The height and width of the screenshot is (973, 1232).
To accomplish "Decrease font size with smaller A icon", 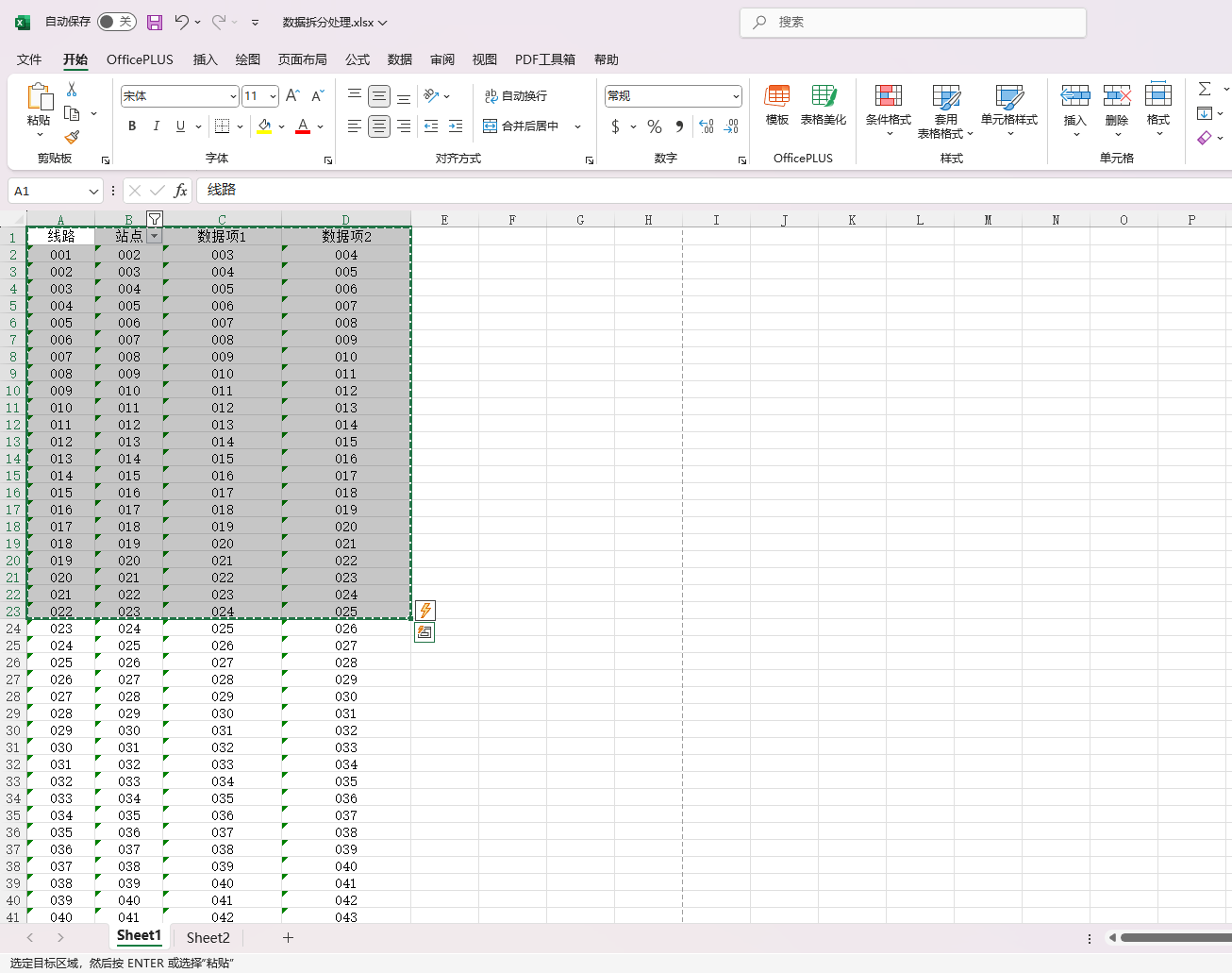I will click(x=318, y=95).
